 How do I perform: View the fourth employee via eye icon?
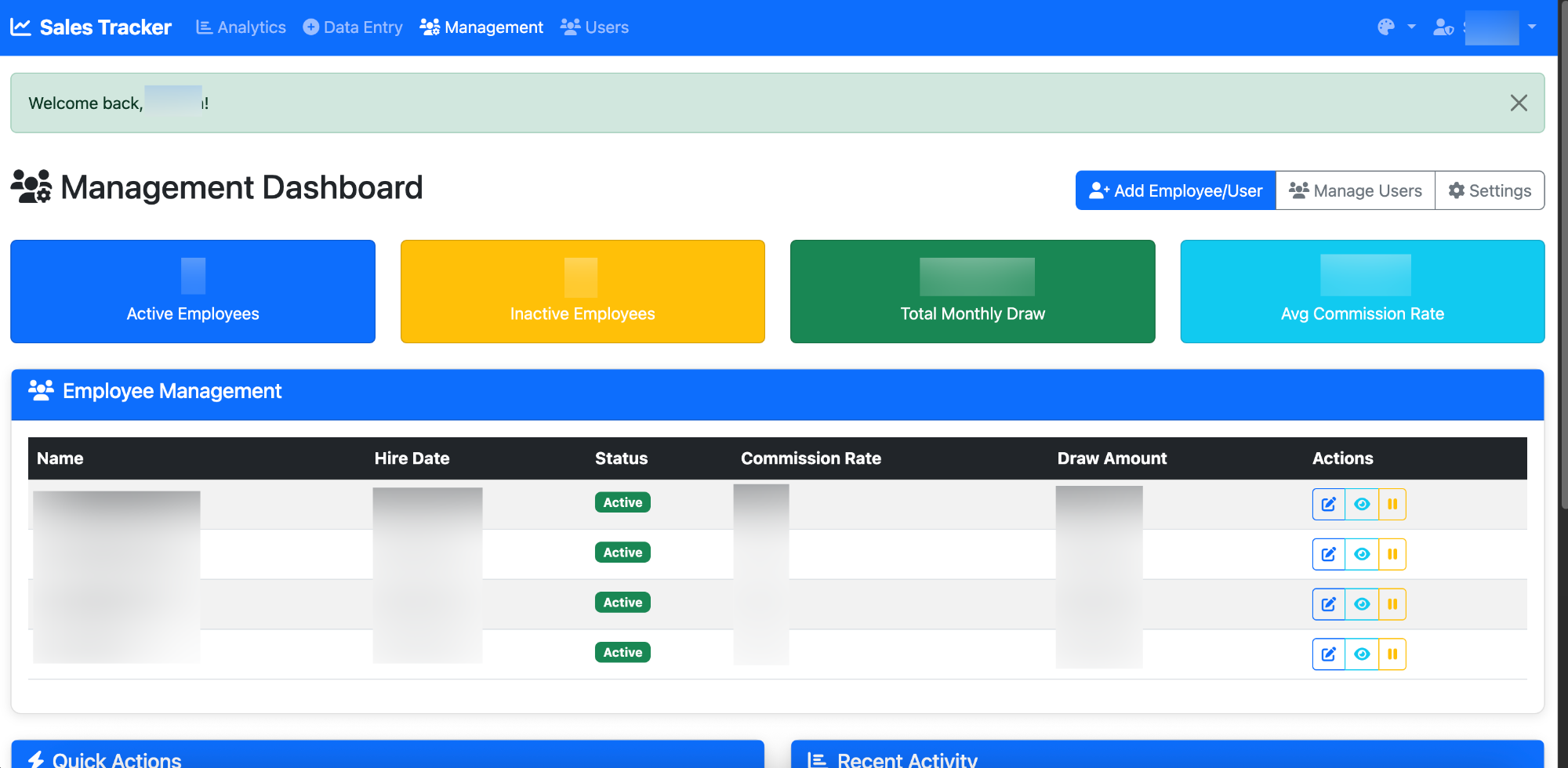[x=1362, y=654]
